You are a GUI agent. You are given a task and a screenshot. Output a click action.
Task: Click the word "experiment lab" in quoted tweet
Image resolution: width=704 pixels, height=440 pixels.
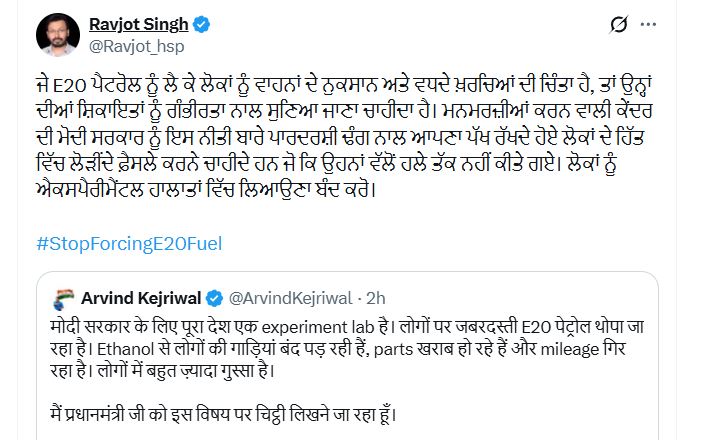pyautogui.click(x=317, y=328)
